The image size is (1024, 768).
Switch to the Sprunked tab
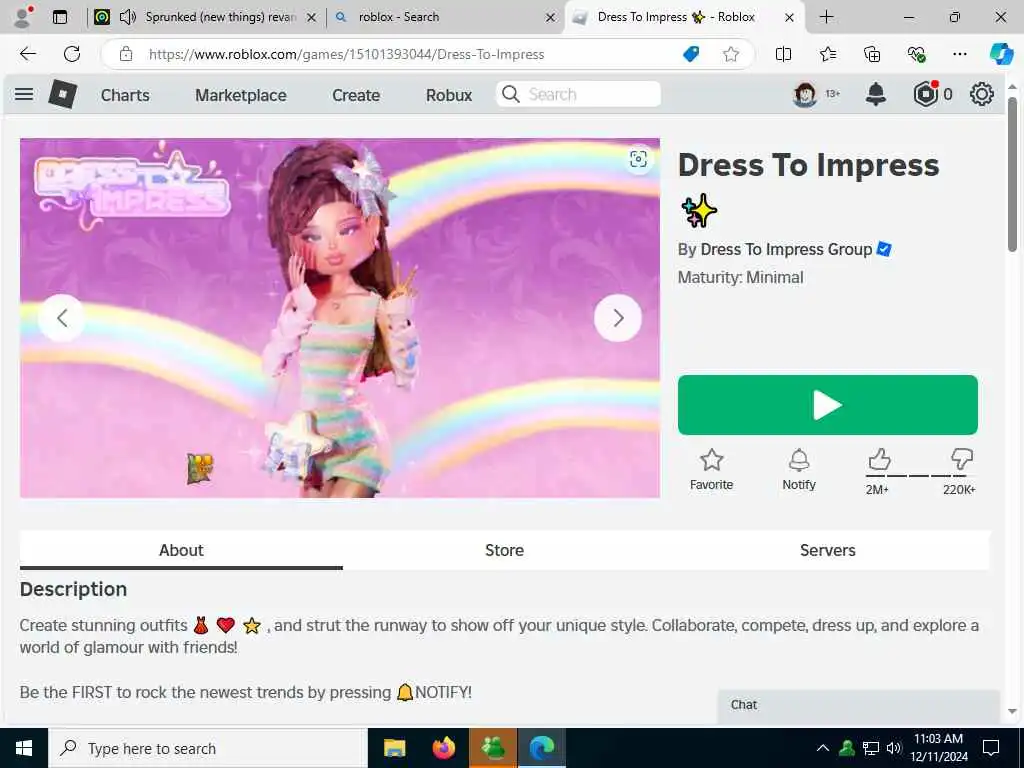219,17
